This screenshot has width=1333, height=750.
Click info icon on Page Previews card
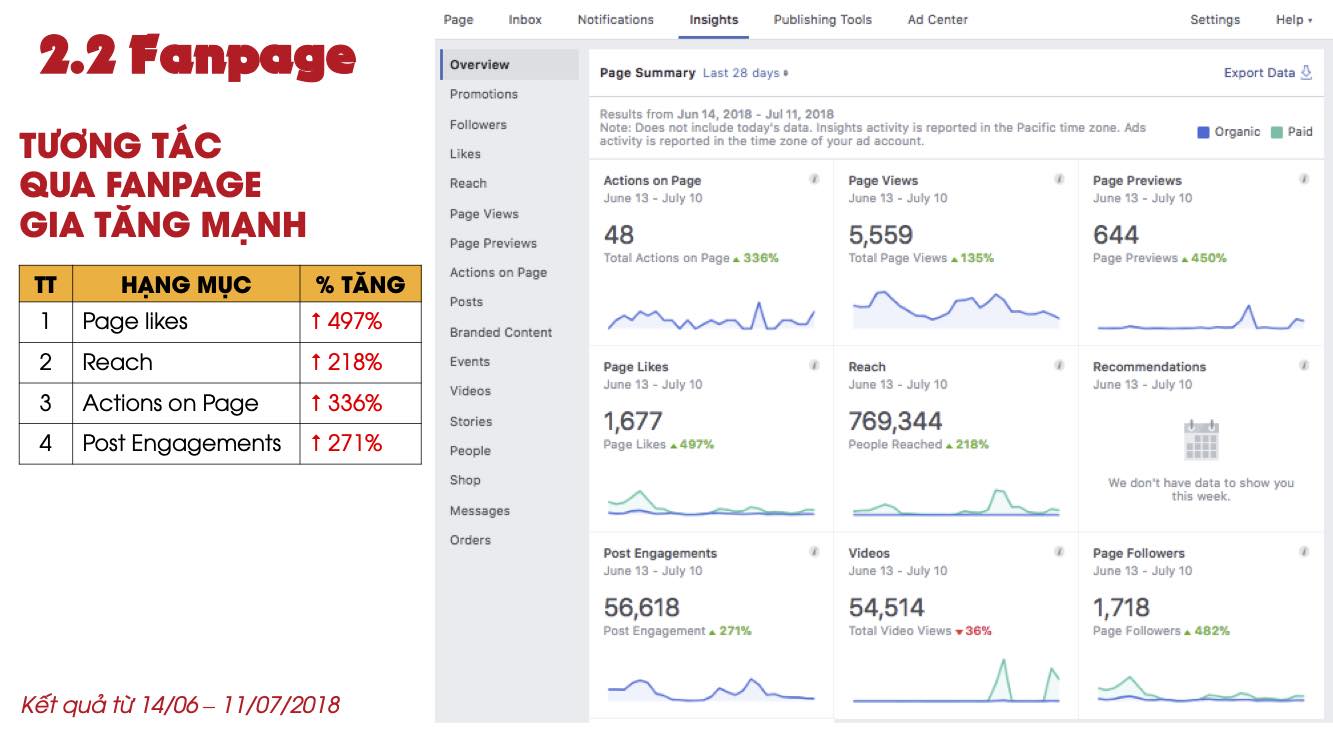coord(1304,180)
